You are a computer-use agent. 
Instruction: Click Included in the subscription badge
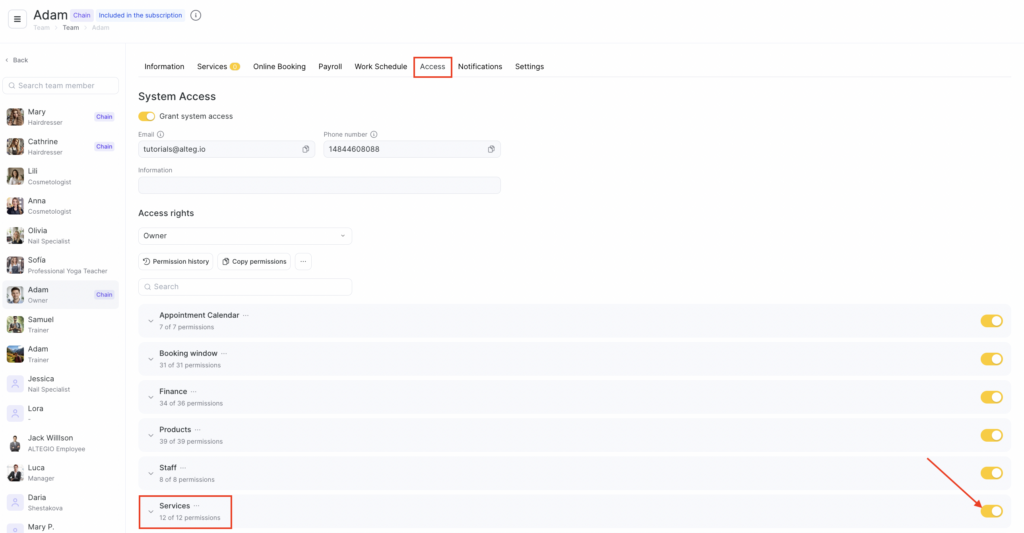[140, 15]
